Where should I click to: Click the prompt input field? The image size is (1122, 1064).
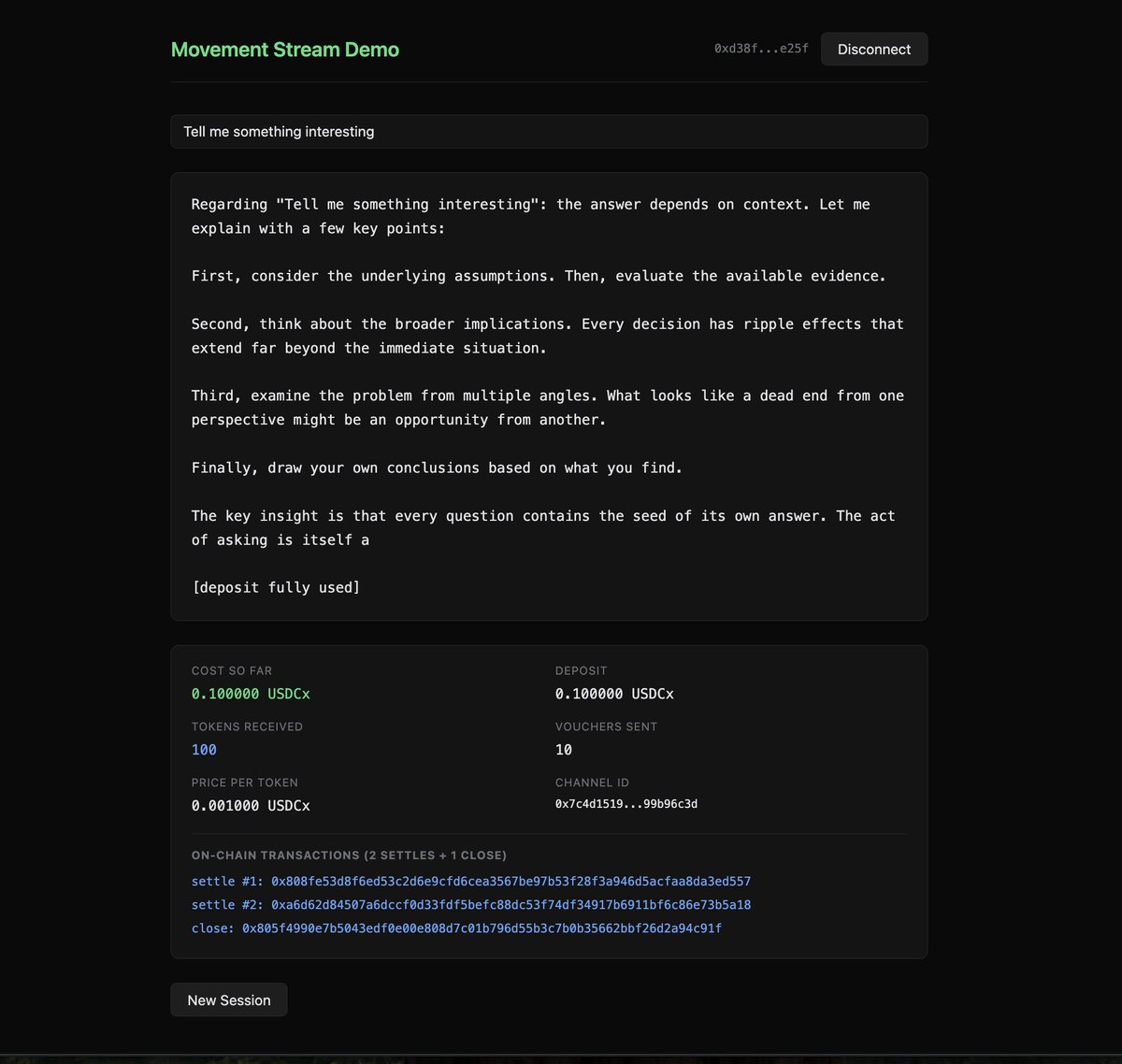click(549, 132)
